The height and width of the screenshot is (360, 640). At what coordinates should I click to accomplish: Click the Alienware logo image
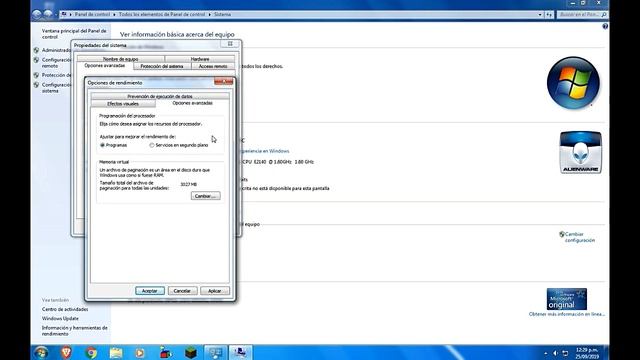[580, 152]
